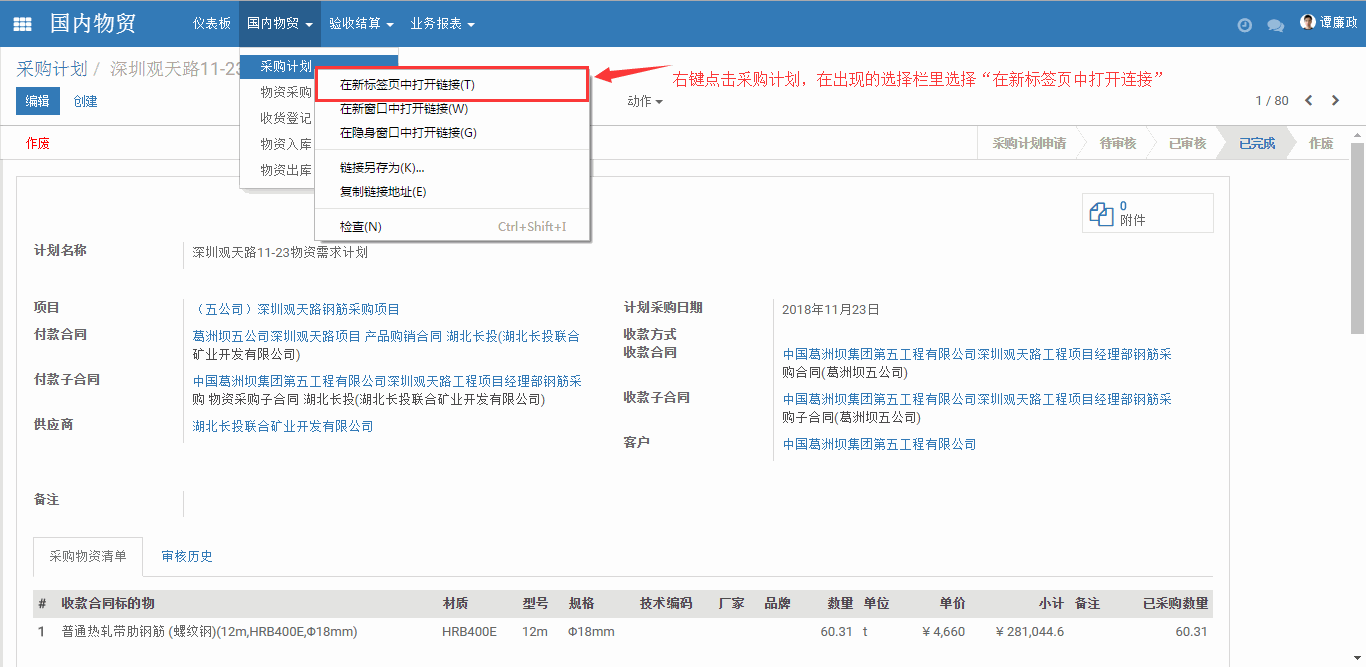Image resolution: width=1366 pixels, height=667 pixels.
Task: Select 在新标签页中打开链接 from context menu
Action: (x=407, y=85)
